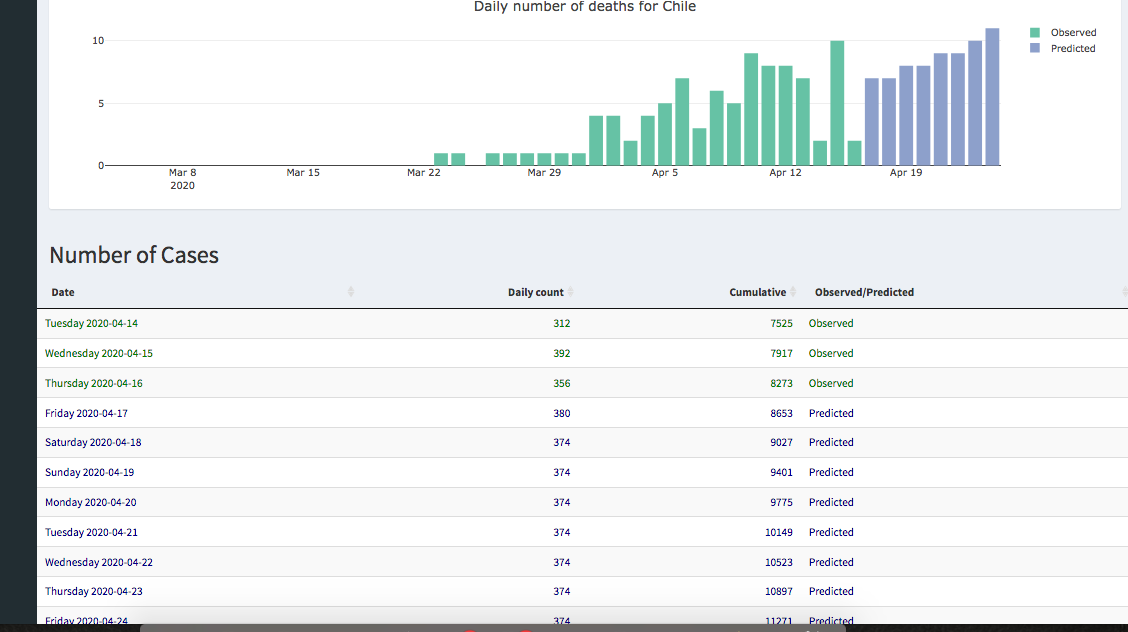
Task: Click the tallest predicted bar in chart
Action: pos(992,97)
